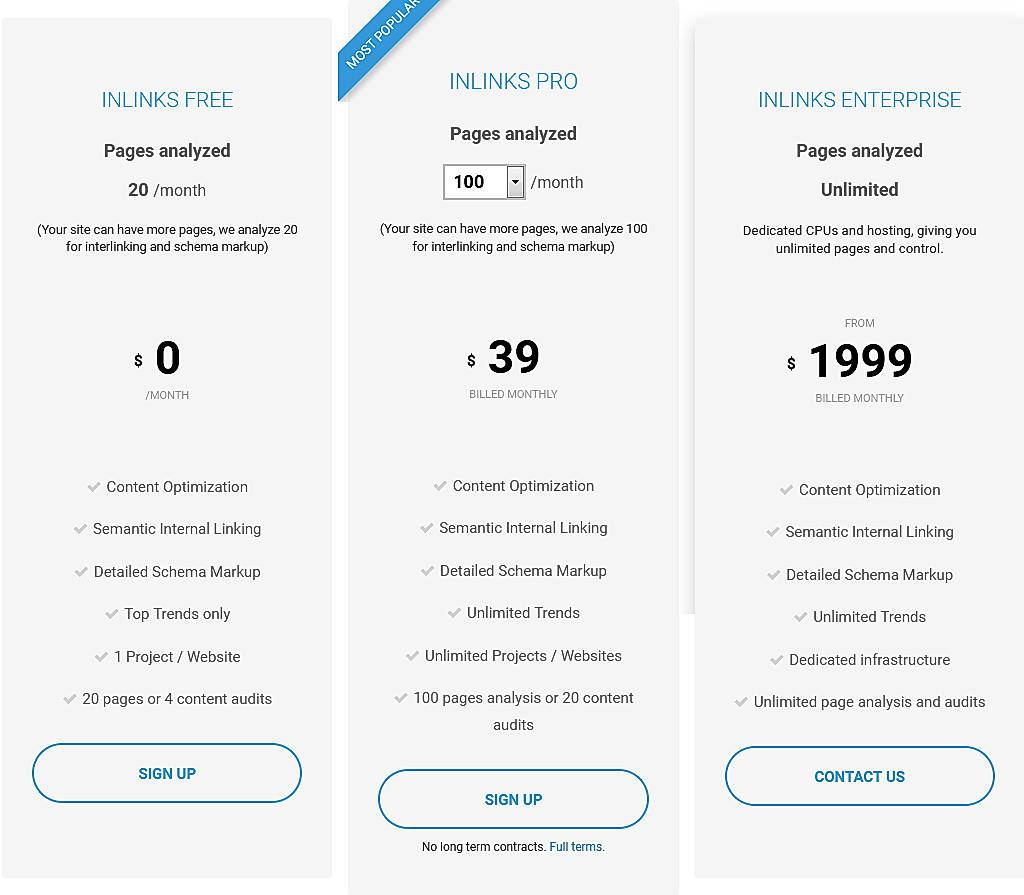The width and height of the screenshot is (1024, 895).
Task: Click the Detailed Schema Markup checkmark in Enterprise
Action: pos(774,575)
